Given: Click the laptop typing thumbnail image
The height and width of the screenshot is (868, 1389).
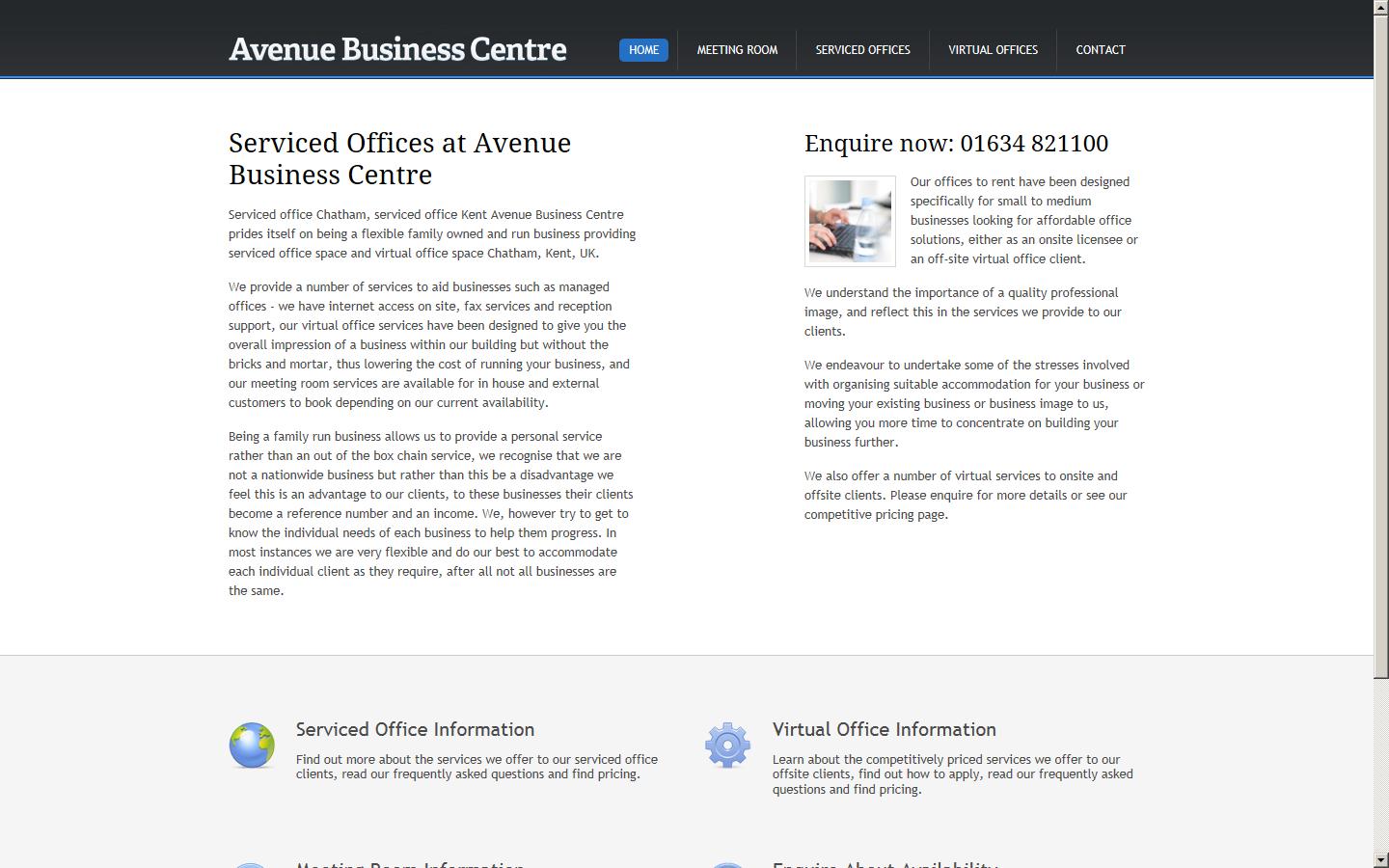Looking at the screenshot, I should [850, 221].
